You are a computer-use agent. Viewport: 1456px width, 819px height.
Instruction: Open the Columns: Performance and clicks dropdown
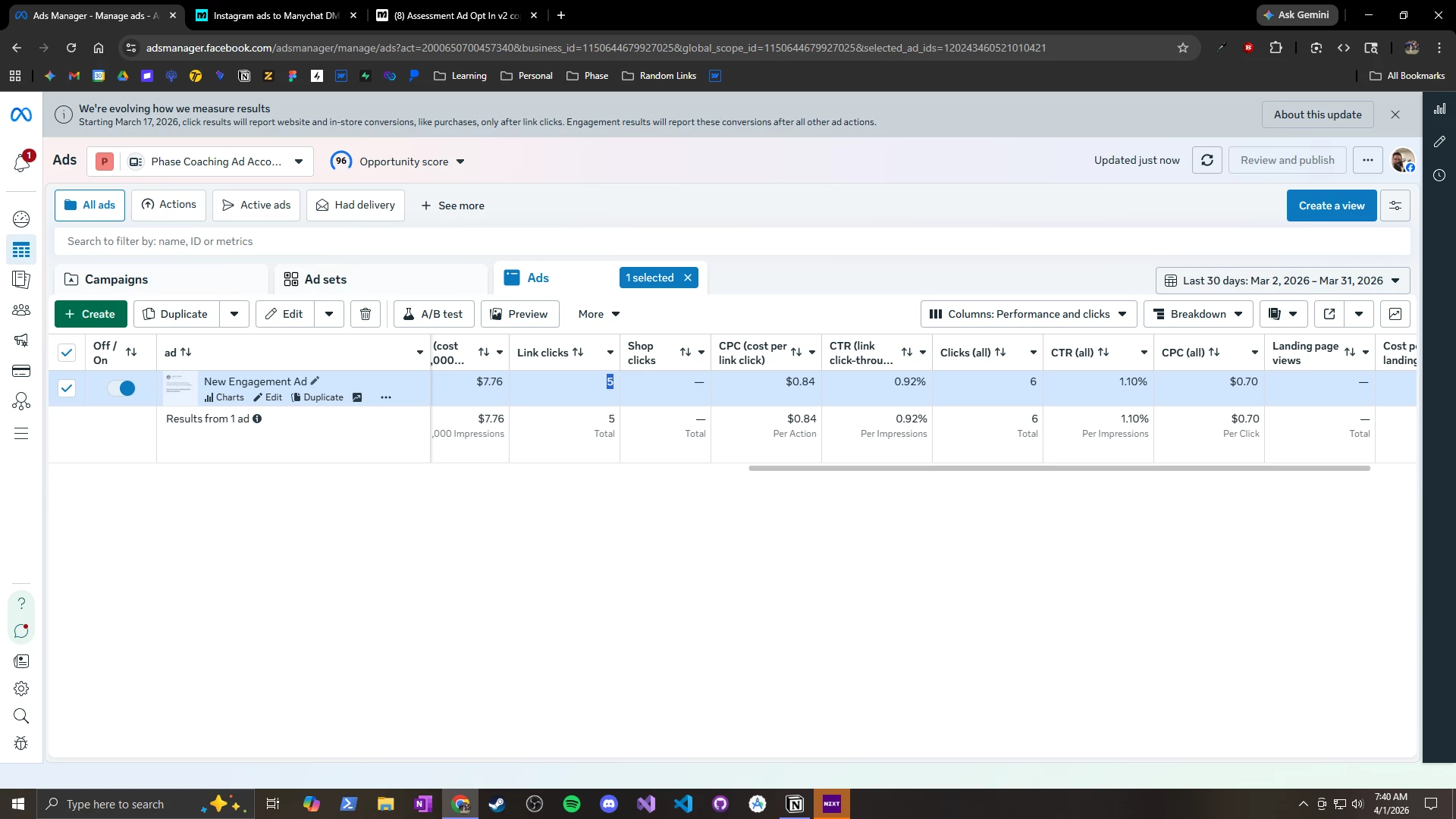pyautogui.click(x=1028, y=314)
